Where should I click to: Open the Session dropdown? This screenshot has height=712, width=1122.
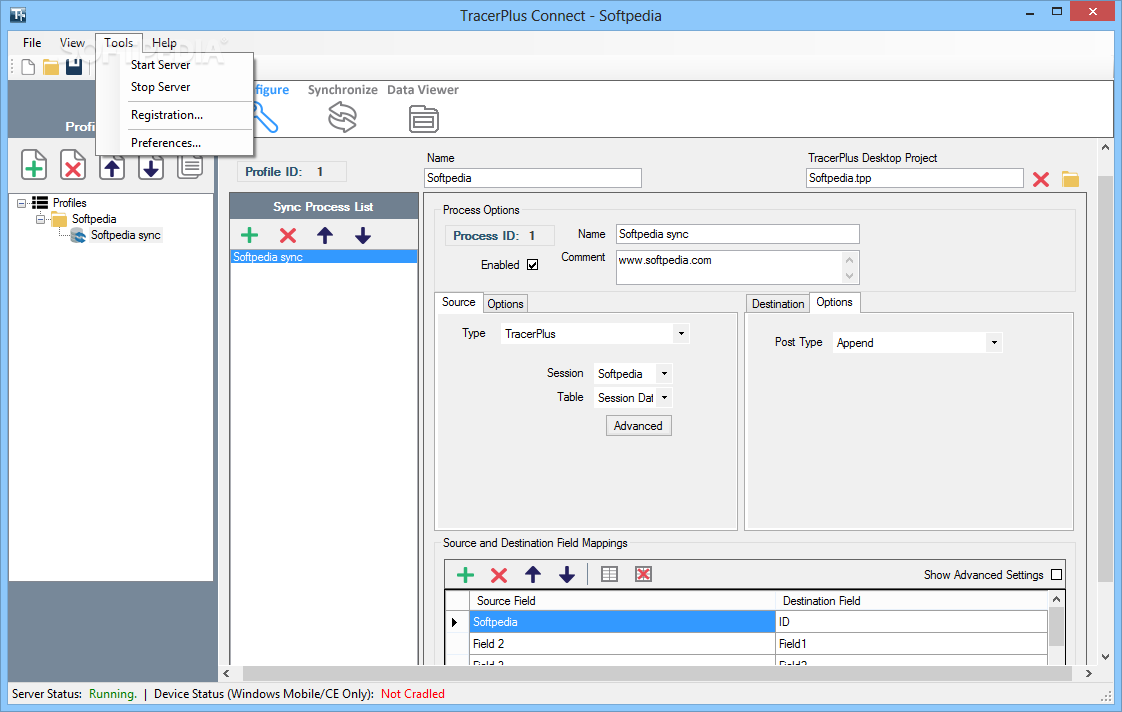(664, 374)
